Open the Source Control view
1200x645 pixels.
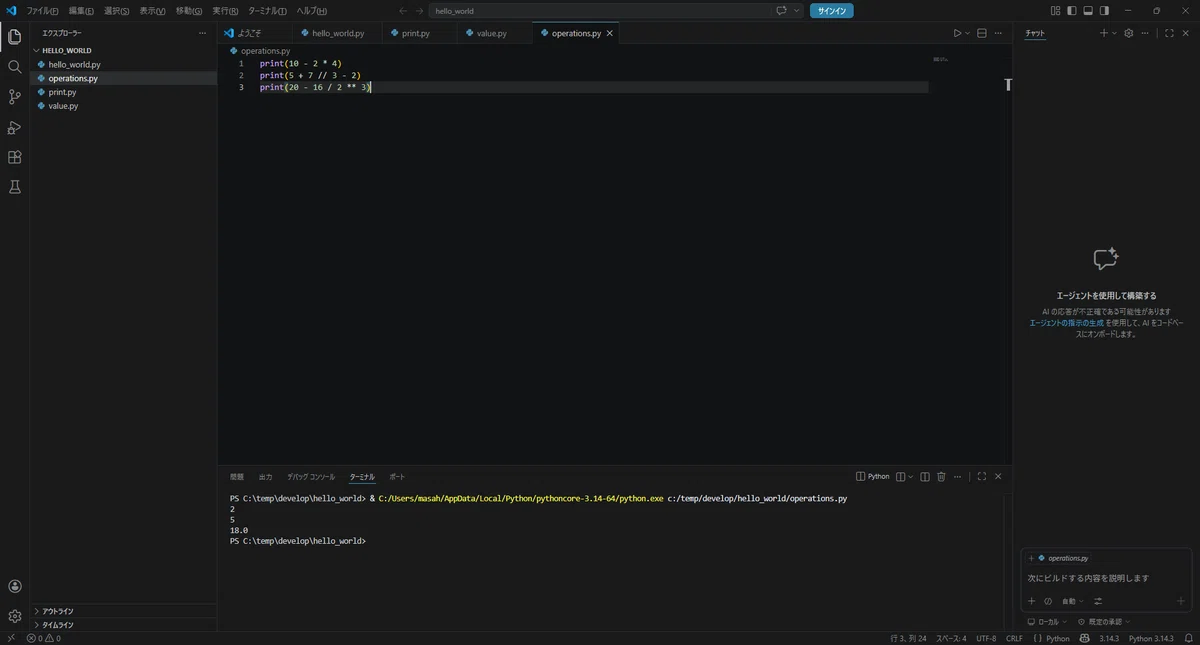click(14, 97)
